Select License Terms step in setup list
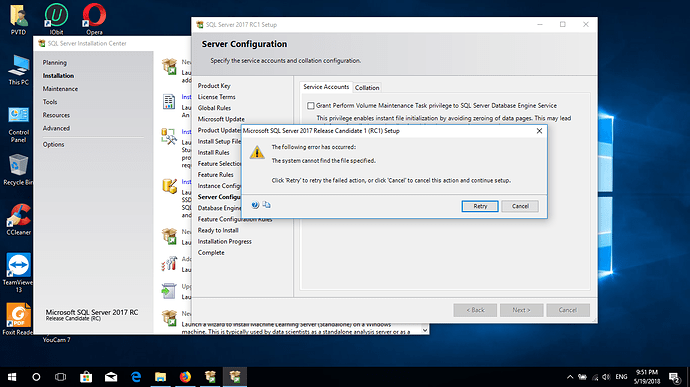Screen dimensions: 690x387 click(x=217, y=97)
